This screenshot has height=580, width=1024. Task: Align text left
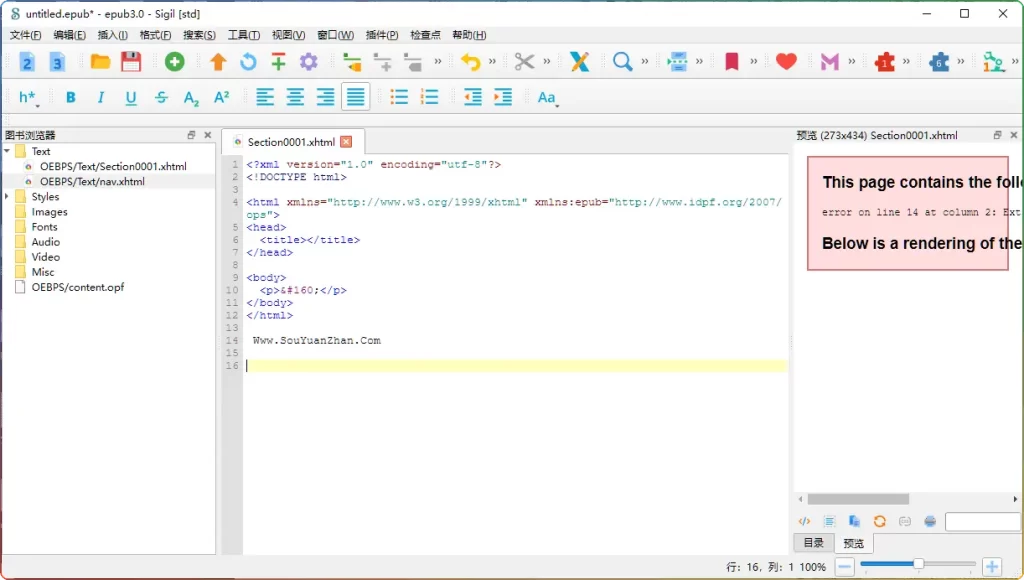(x=264, y=97)
